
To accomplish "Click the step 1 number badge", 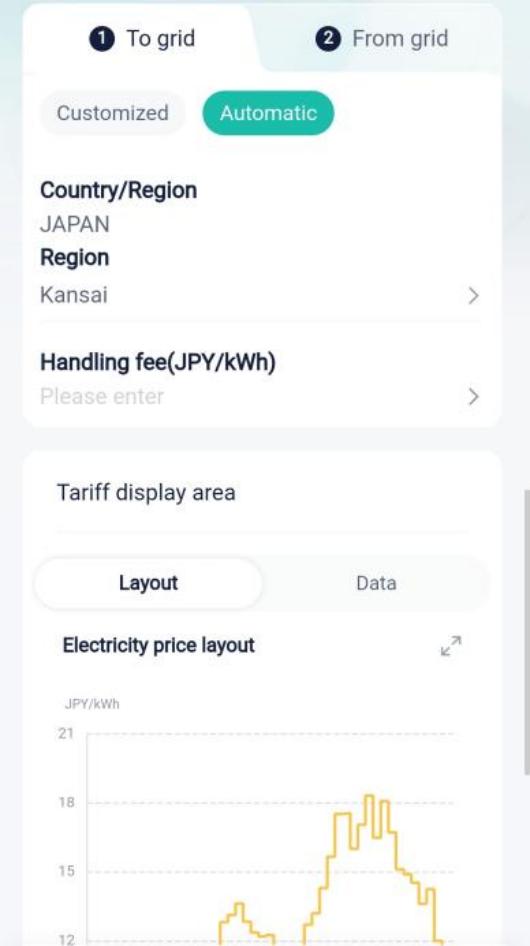I will point(103,39).
